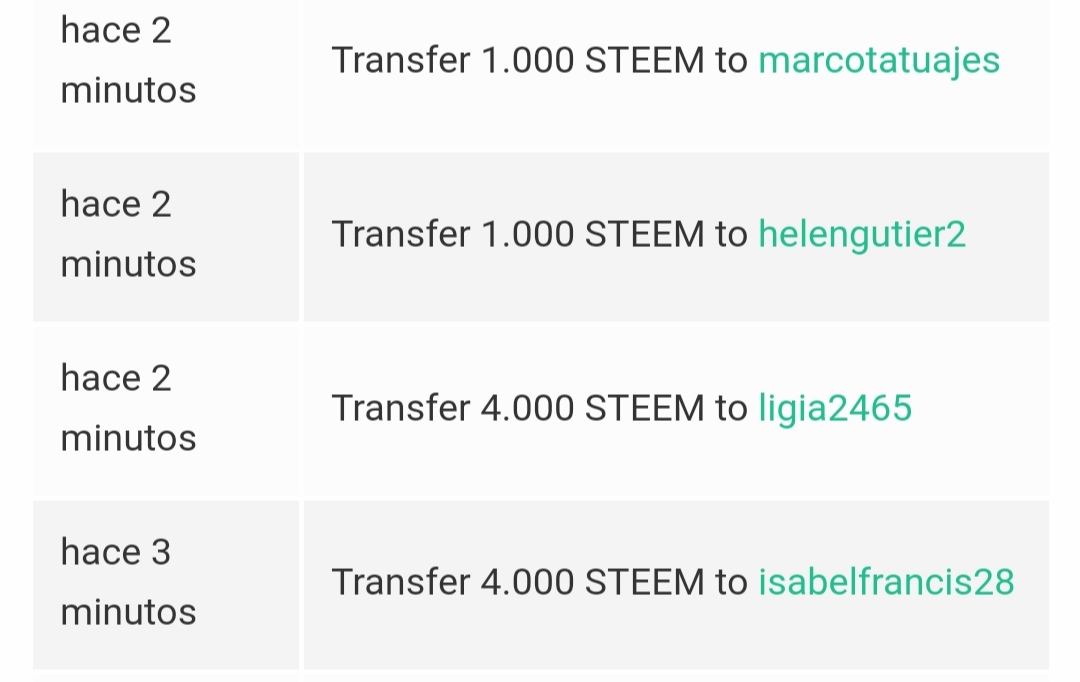Click the 'hace 3 minutos' timestamp
This screenshot has width=1080, height=682.
(x=128, y=582)
